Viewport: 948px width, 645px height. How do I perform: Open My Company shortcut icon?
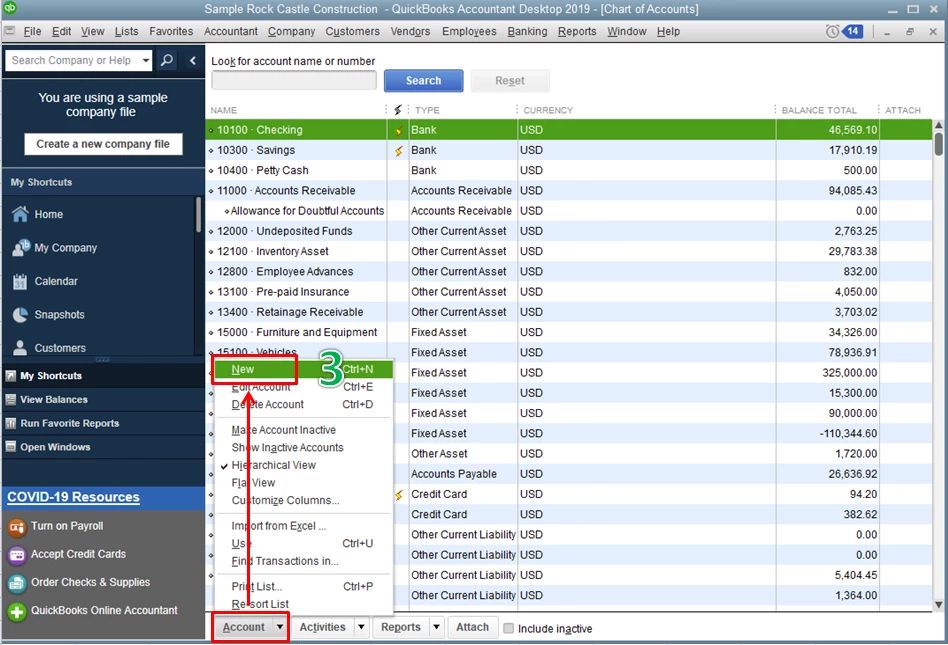pos(21,248)
